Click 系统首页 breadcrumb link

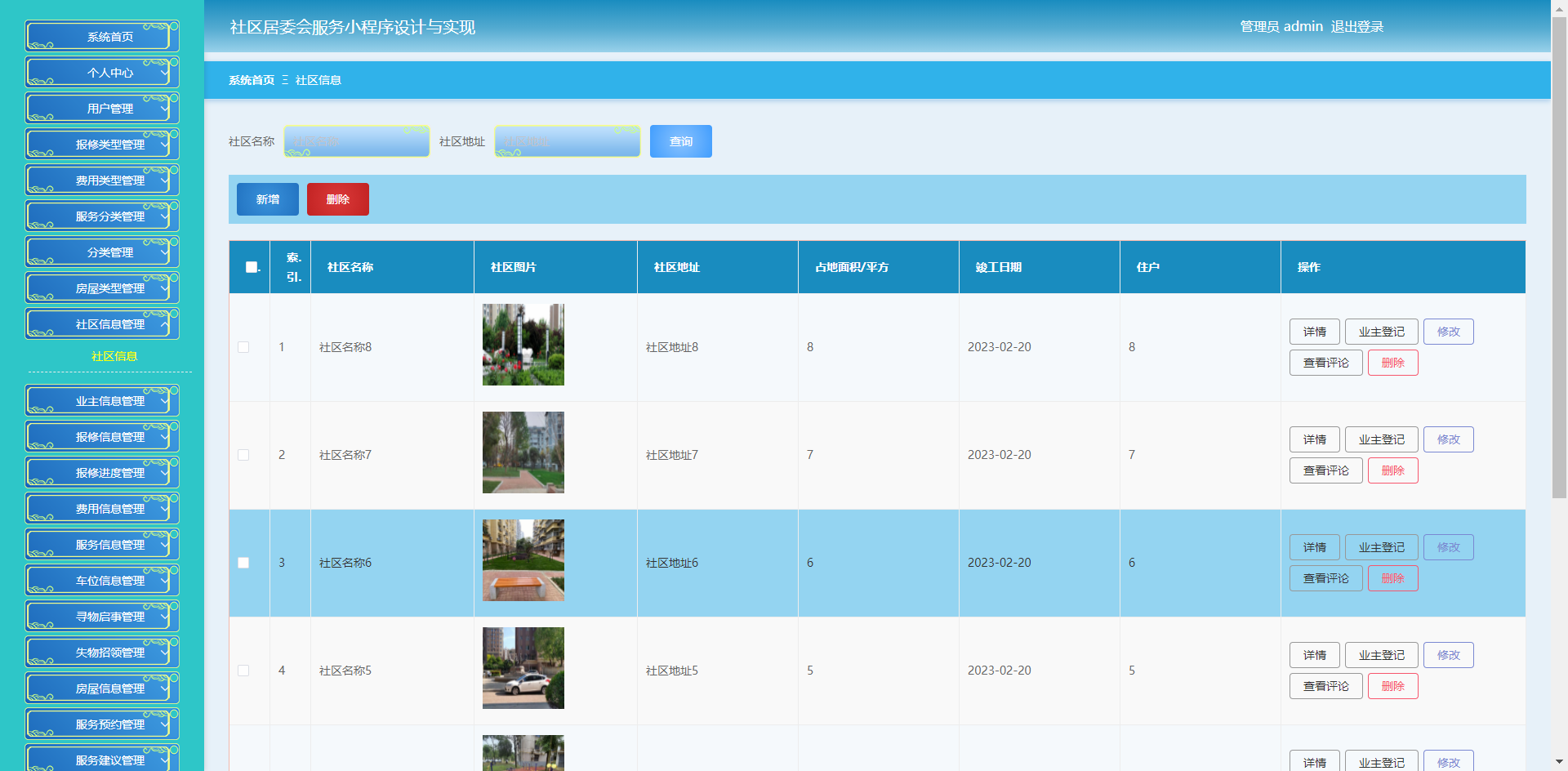(x=252, y=80)
